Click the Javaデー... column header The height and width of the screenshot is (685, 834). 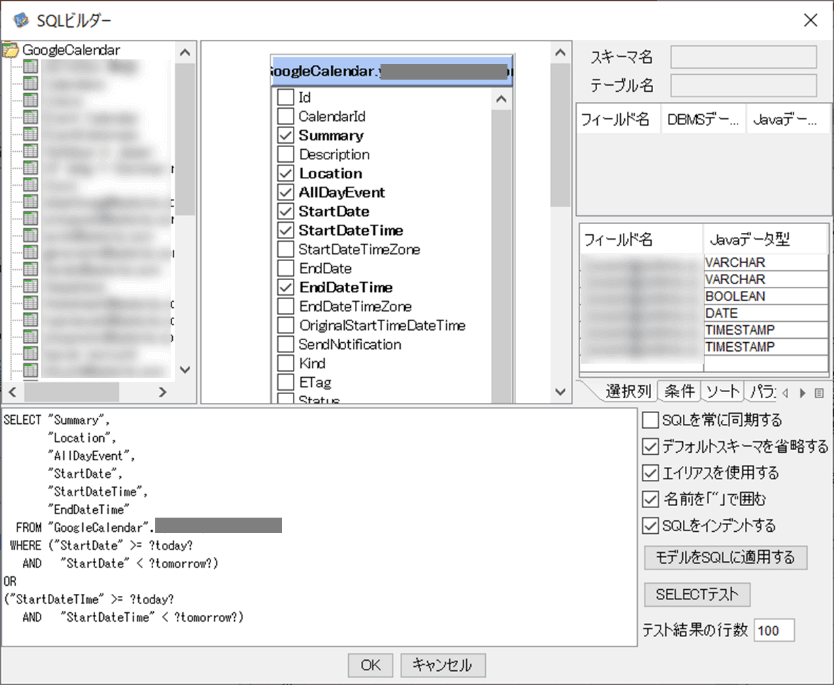pyautogui.click(x=788, y=119)
